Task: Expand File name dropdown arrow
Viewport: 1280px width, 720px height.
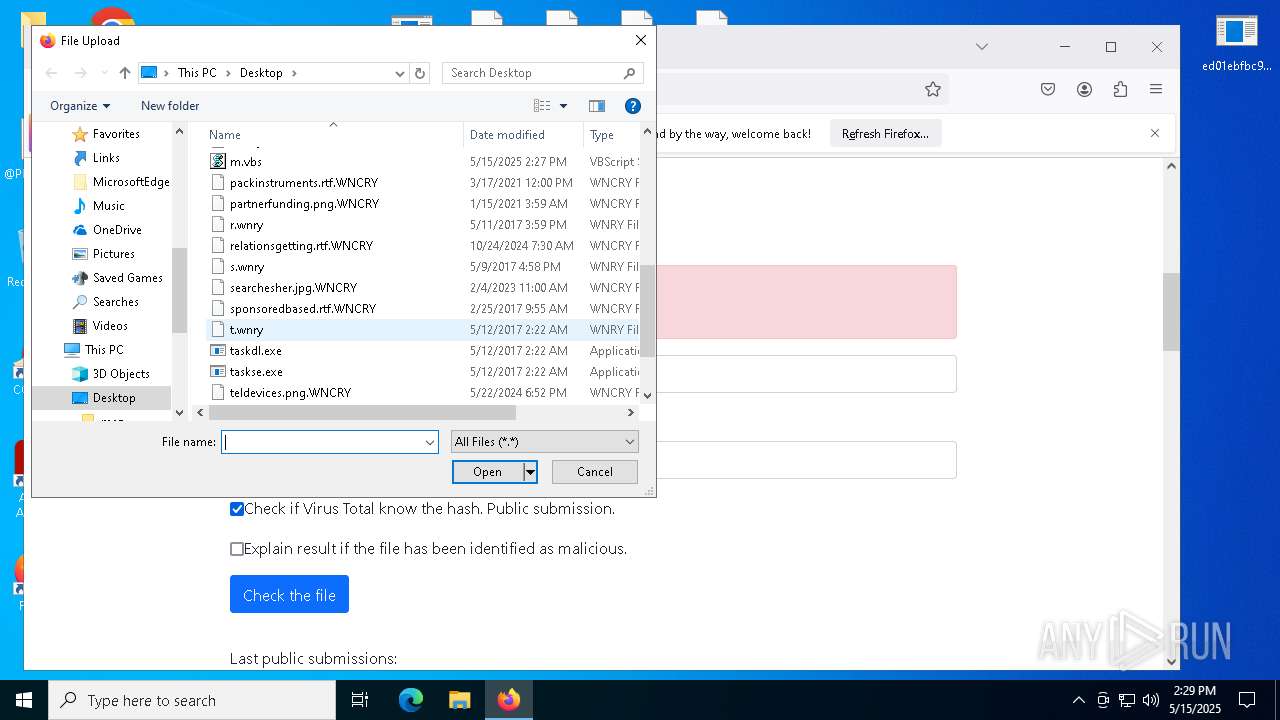Action: (x=430, y=442)
